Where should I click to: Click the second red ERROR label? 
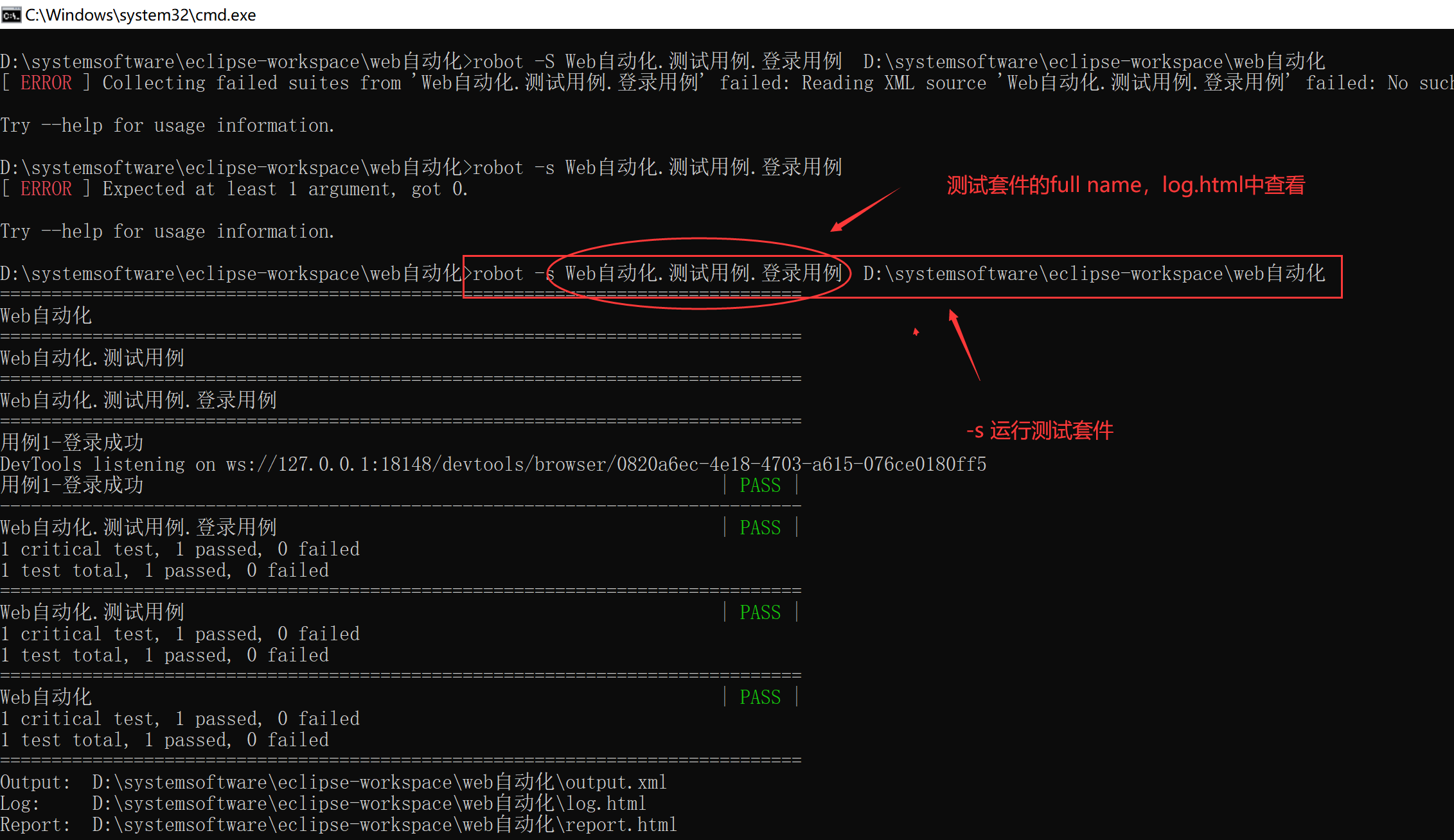pos(46,189)
